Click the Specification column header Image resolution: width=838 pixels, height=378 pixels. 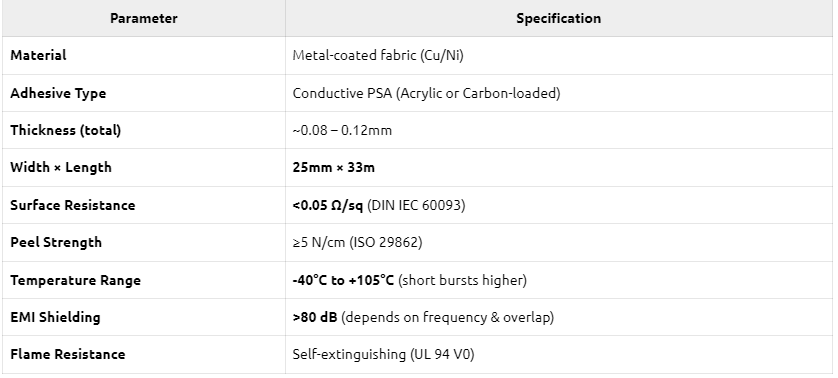(558, 18)
